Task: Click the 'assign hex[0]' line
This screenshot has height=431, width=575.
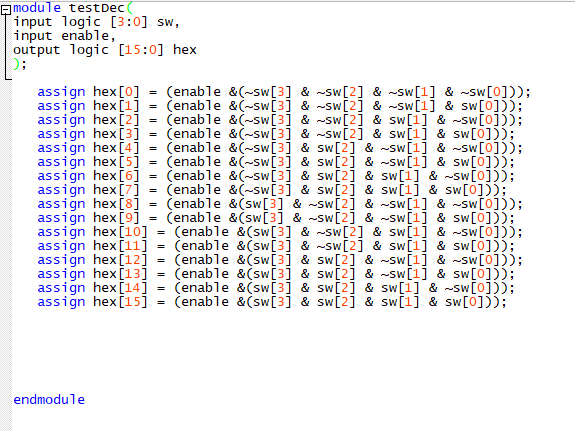Action: 284,92
